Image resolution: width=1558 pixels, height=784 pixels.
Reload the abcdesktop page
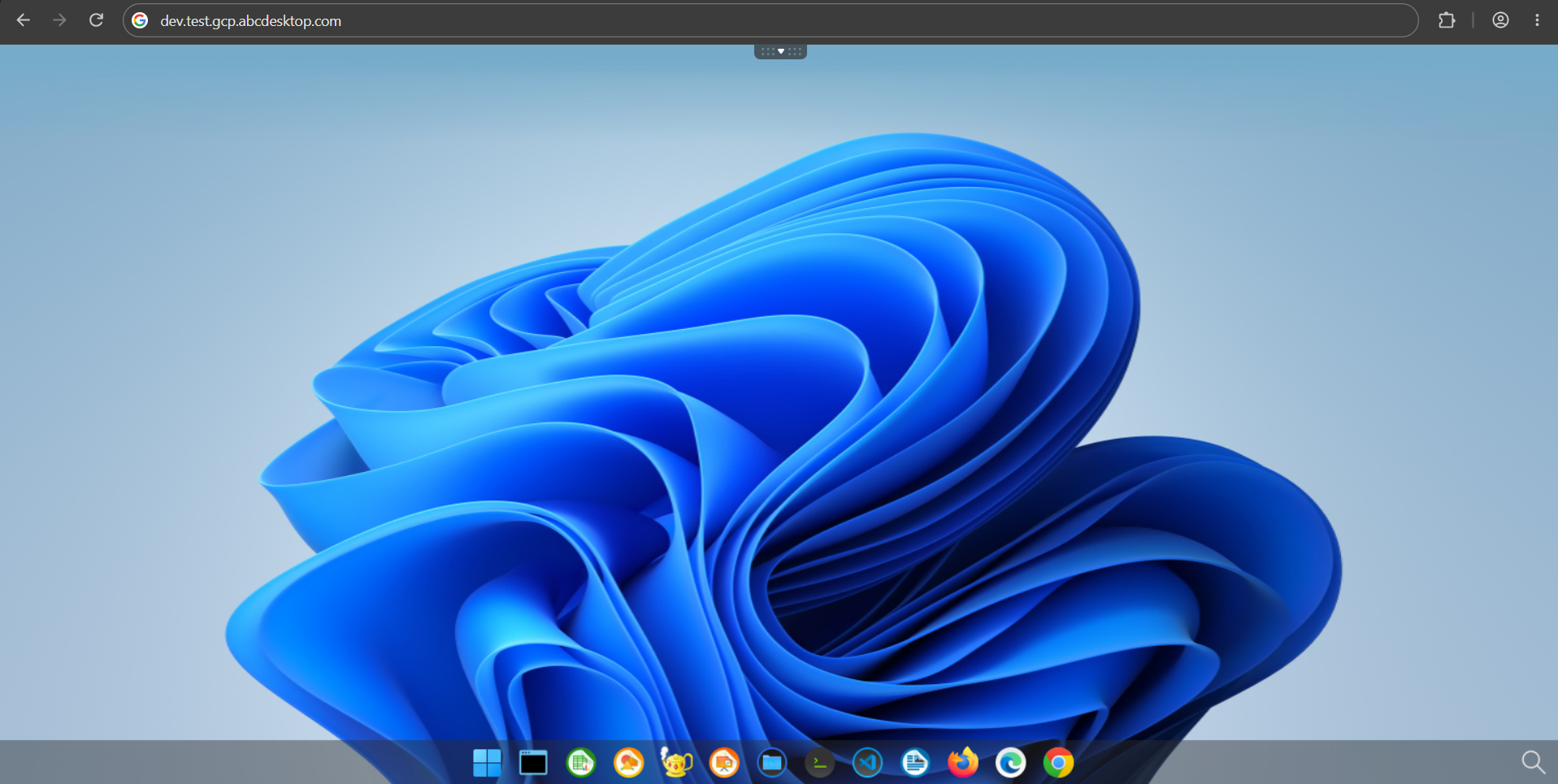96,20
